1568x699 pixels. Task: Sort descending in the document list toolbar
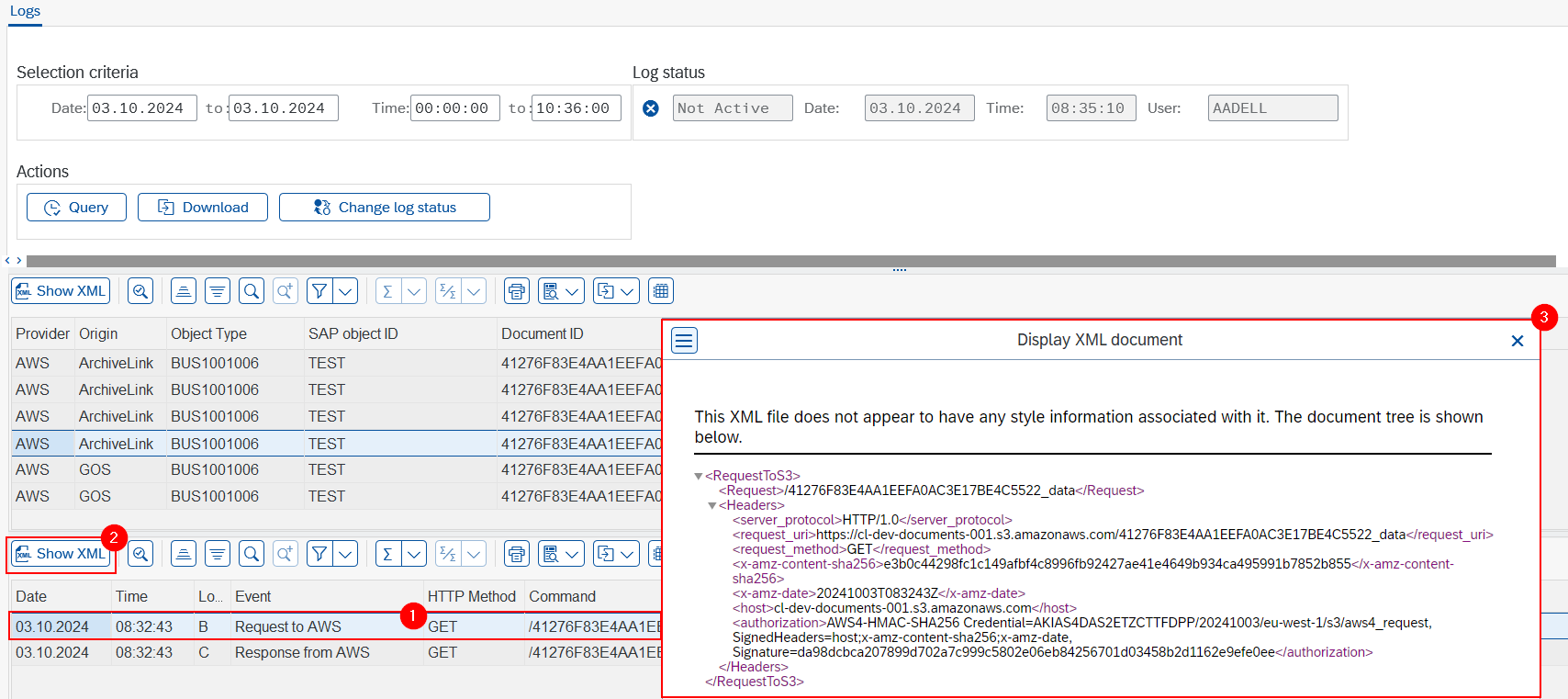218,291
